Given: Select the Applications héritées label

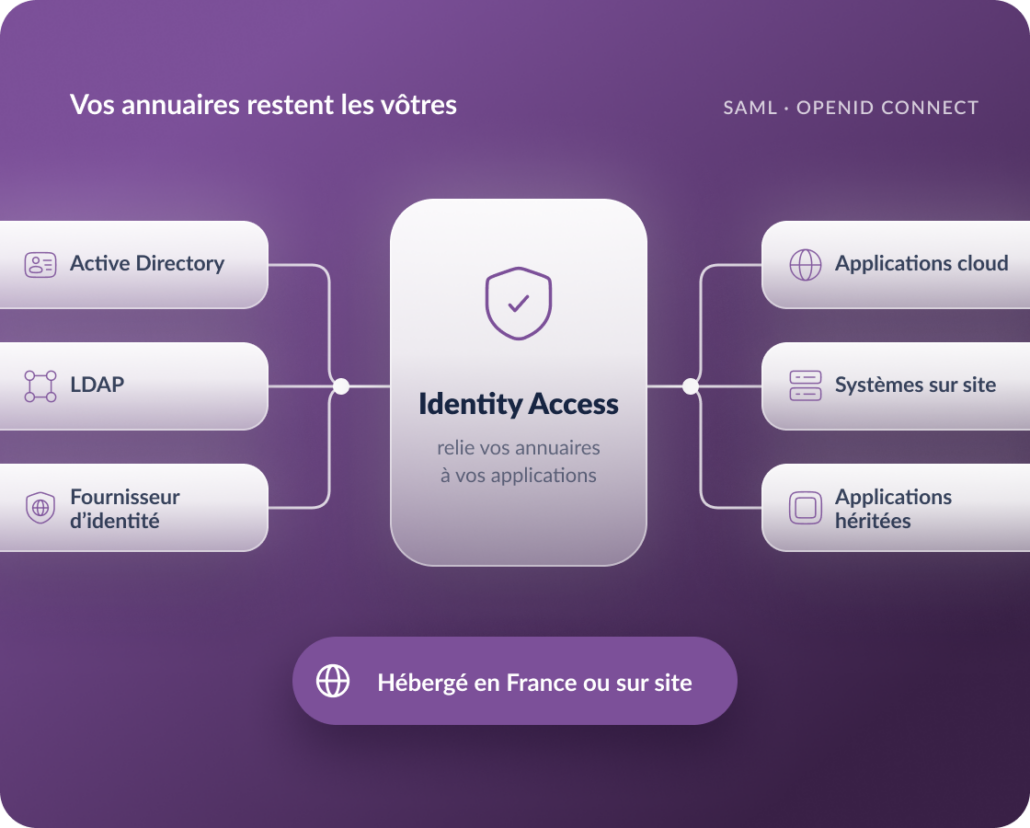Looking at the screenshot, I should coord(893,509).
